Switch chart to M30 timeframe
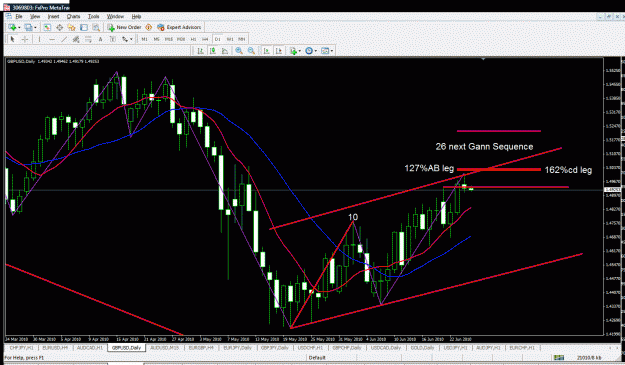This screenshot has height=365, width=625. pos(181,39)
